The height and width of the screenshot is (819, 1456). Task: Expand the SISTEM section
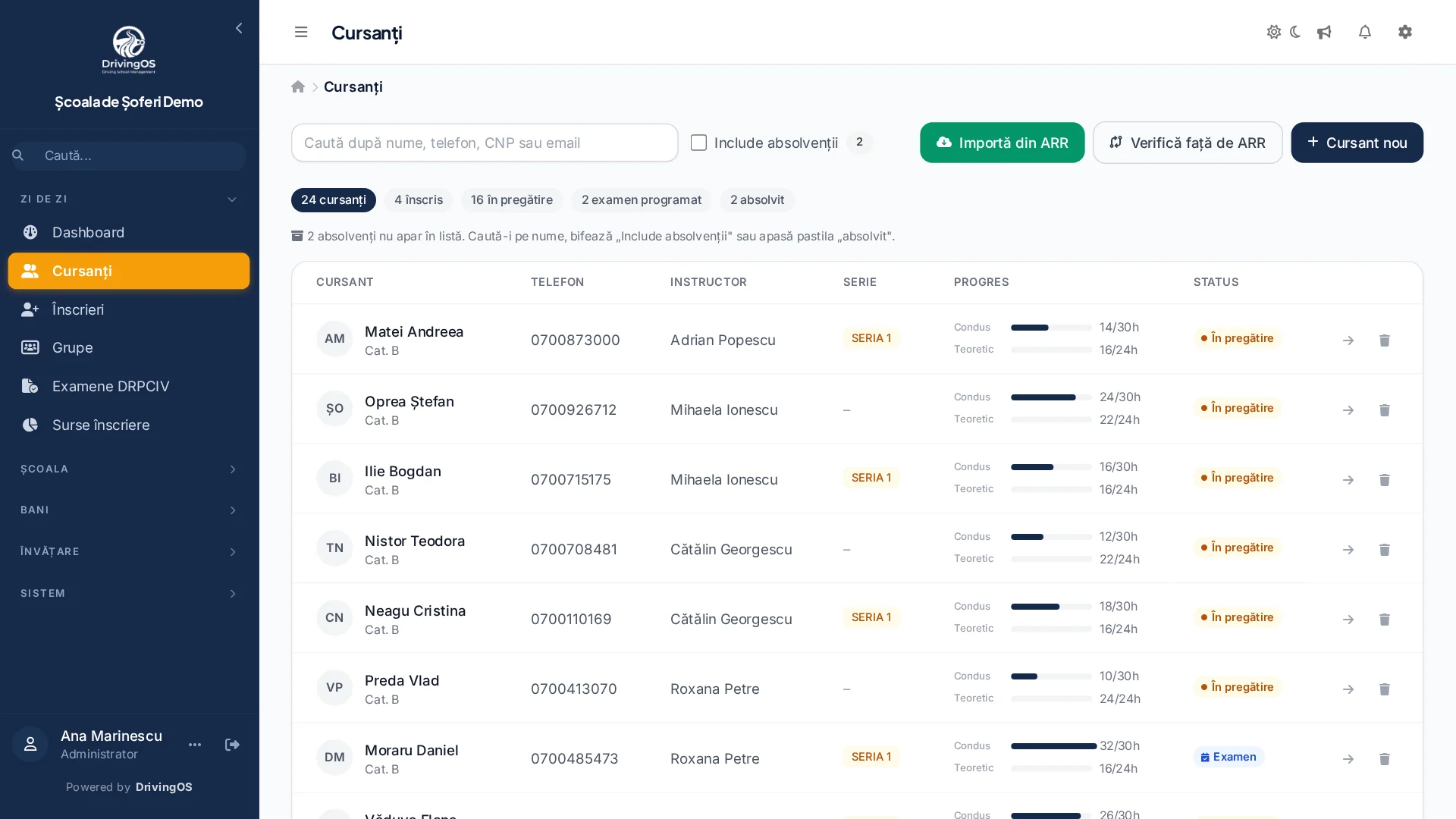tap(129, 593)
